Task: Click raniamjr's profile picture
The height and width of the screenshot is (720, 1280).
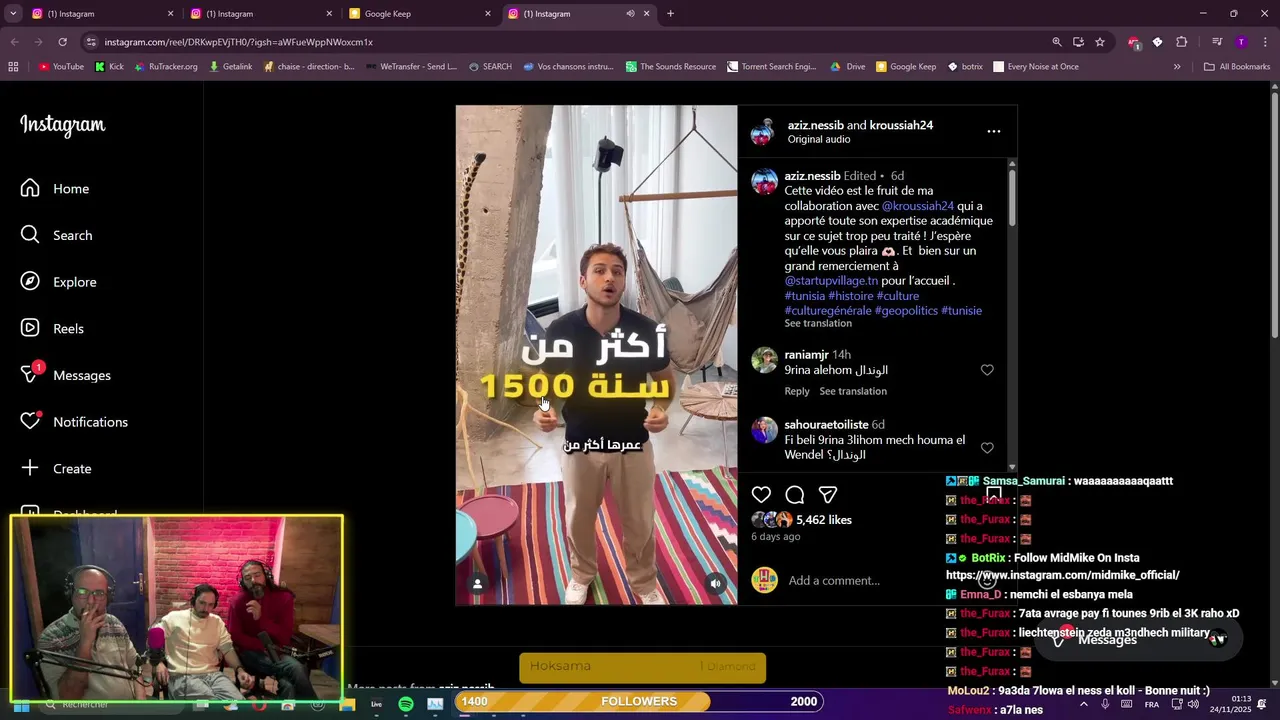Action: pos(764,360)
